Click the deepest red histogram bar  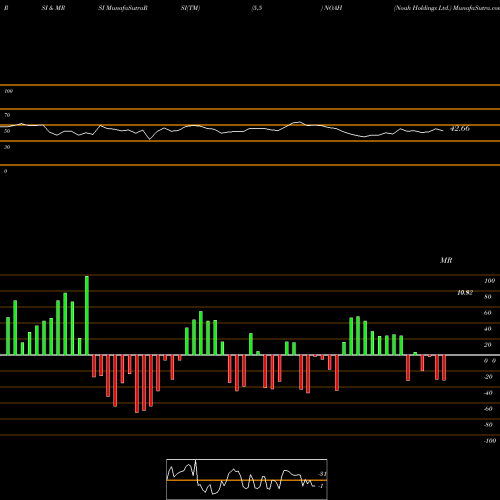[137, 384]
